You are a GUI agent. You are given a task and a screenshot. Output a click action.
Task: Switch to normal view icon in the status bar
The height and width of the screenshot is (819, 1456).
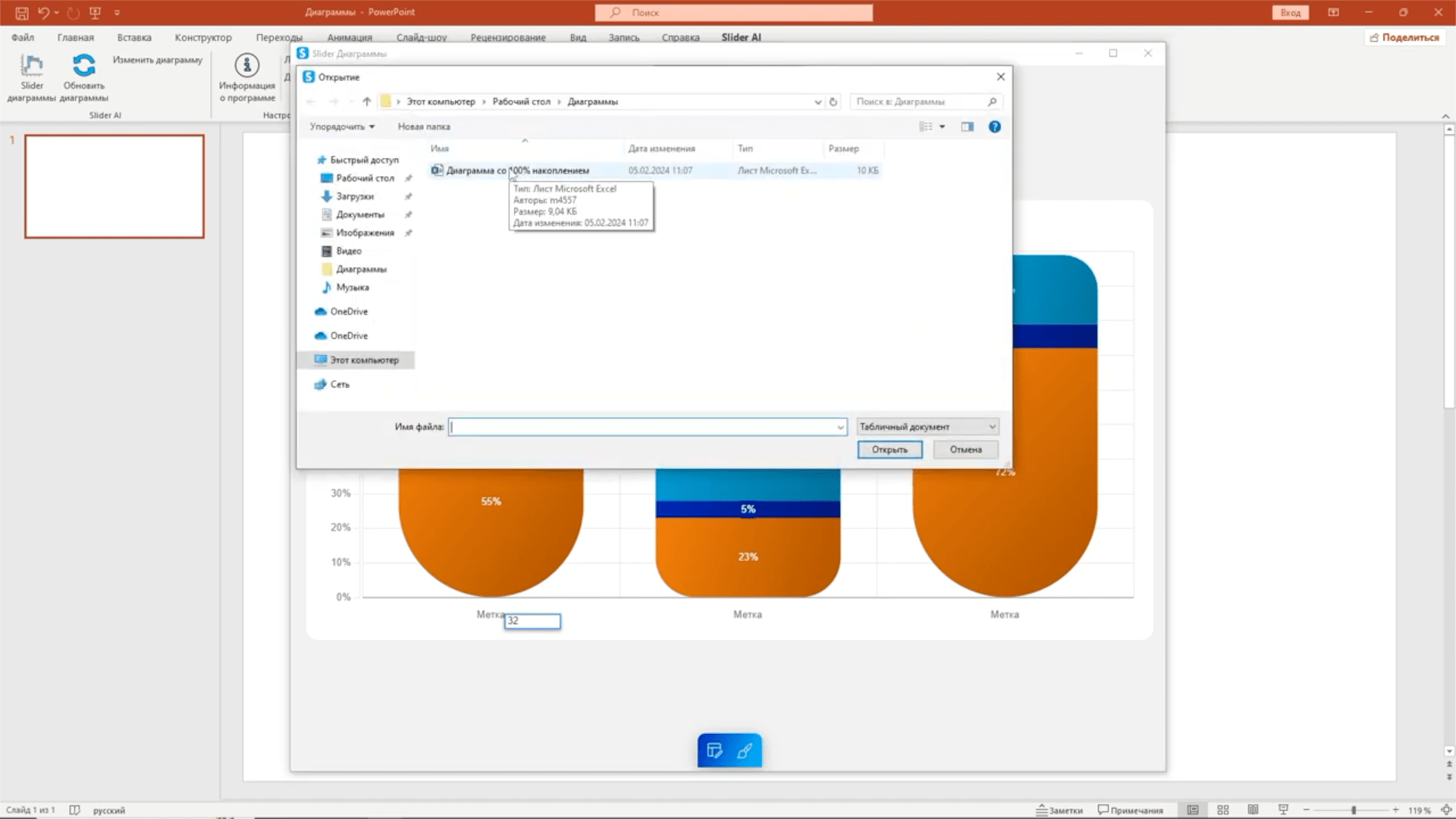click(x=1193, y=810)
